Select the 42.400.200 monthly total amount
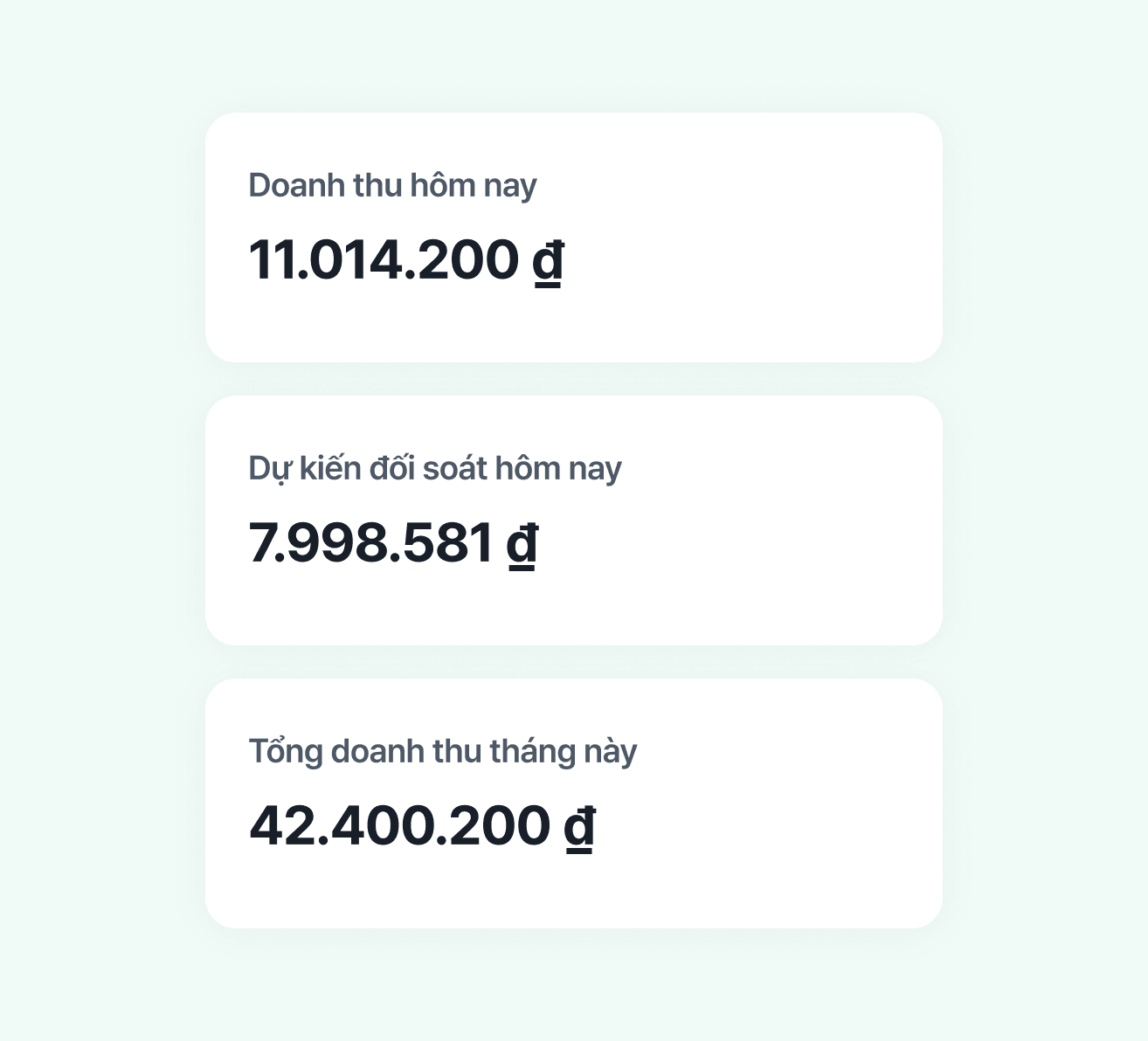Image resolution: width=1148 pixels, height=1041 pixels. [x=400, y=825]
